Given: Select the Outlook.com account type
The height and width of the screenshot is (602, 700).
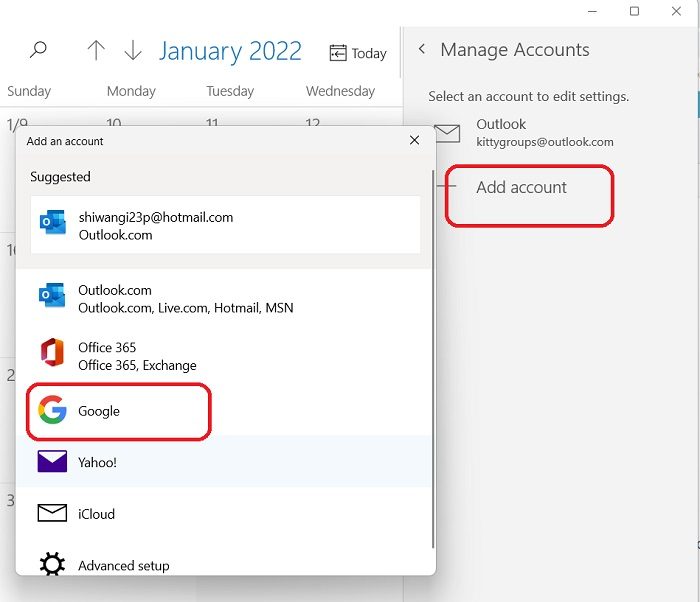Looking at the screenshot, I should click(x=225, y=299).
